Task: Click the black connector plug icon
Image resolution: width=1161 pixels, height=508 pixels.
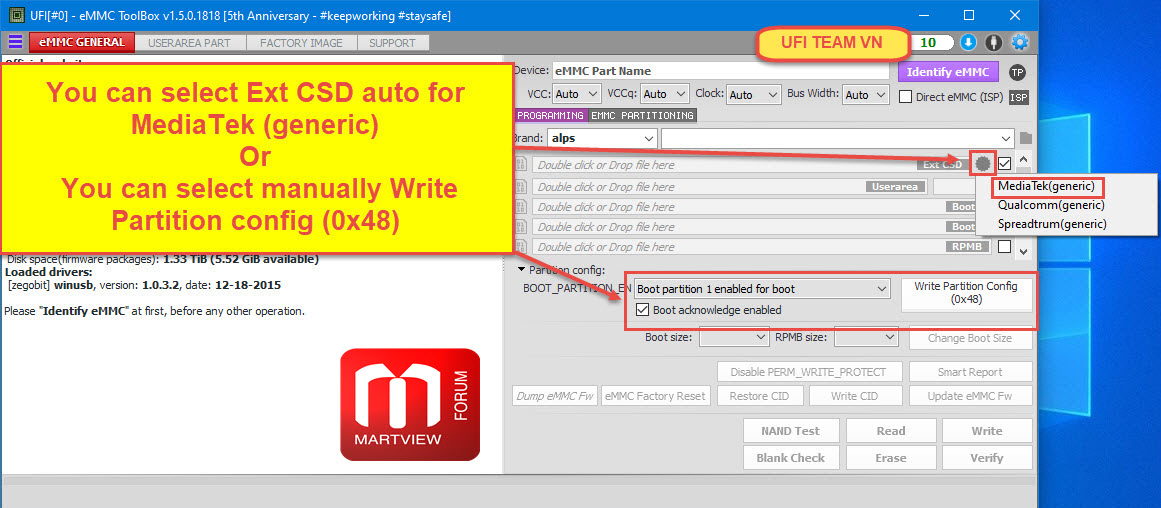Action: click(994, 42)
